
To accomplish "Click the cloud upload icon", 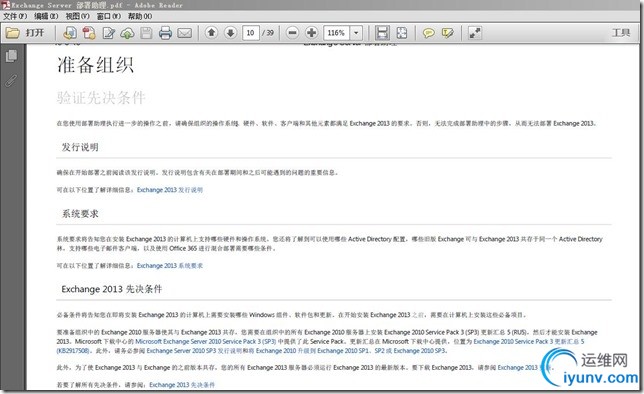I will click(127, 33).
